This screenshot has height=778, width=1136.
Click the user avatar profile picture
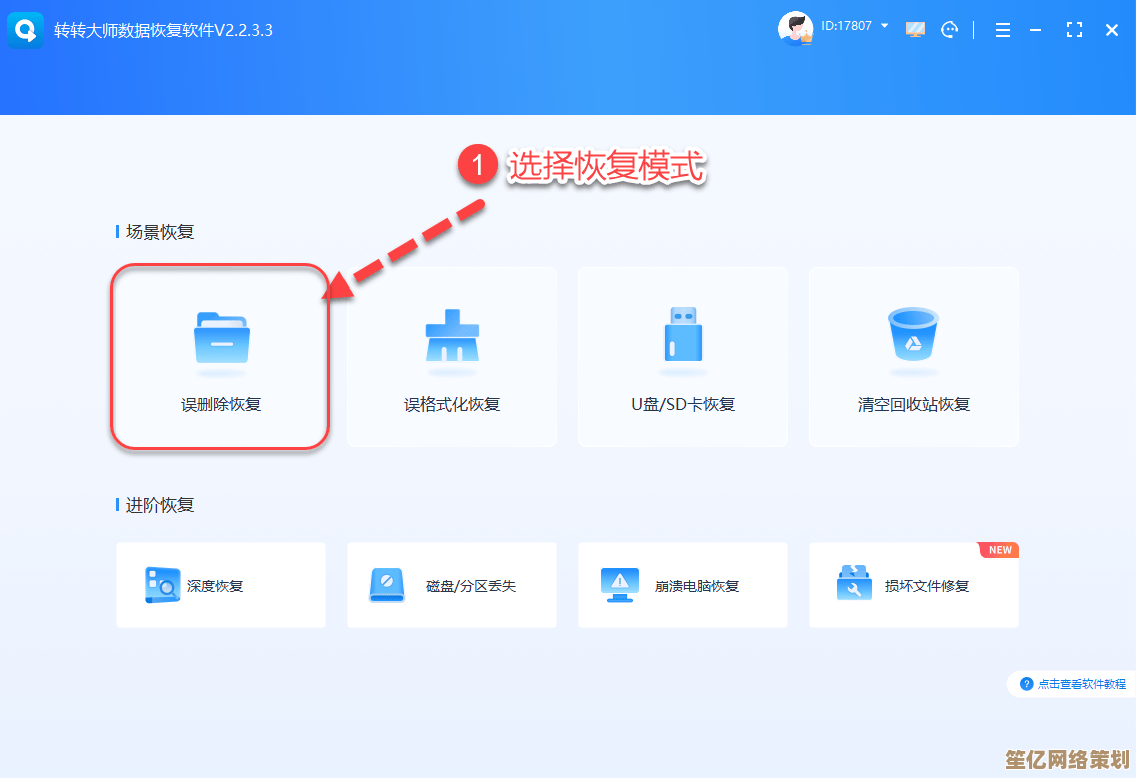796,29
